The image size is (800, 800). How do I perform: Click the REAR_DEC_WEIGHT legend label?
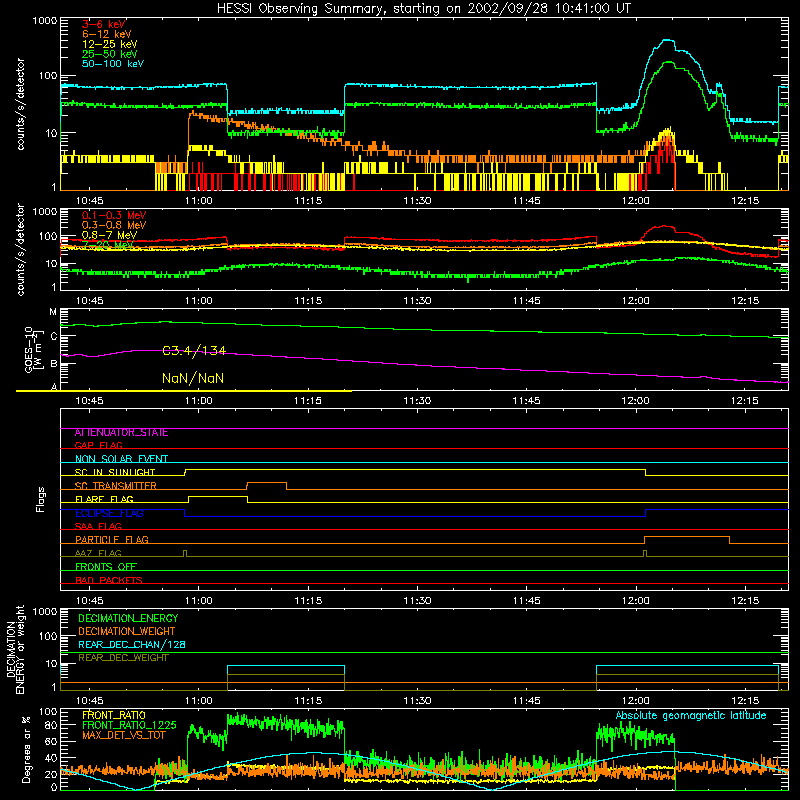(x=123, y=658)
